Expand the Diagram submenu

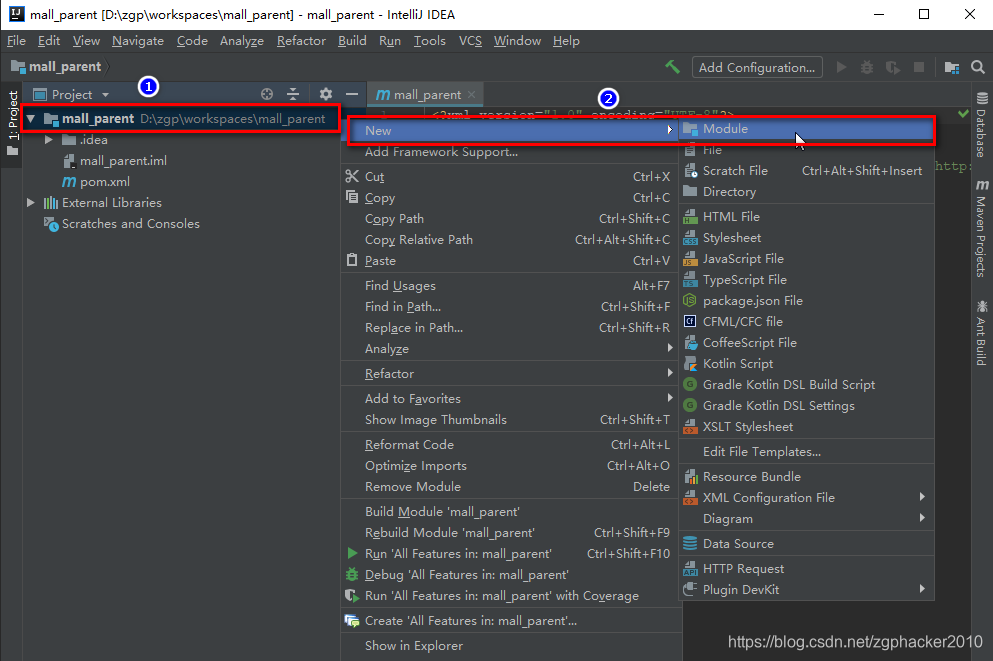[806, 519]
